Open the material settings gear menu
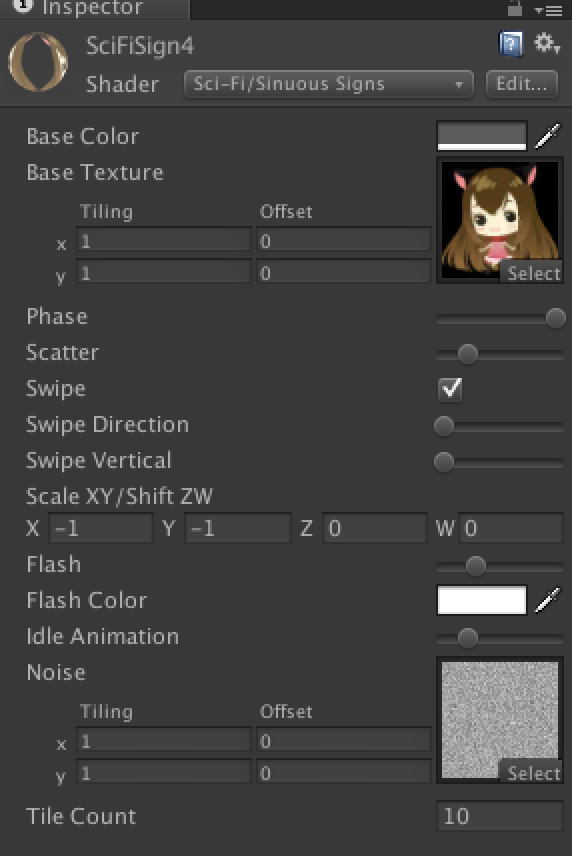Screen dimensions: 572x856 pyautogui.click(x=546, y=43)
